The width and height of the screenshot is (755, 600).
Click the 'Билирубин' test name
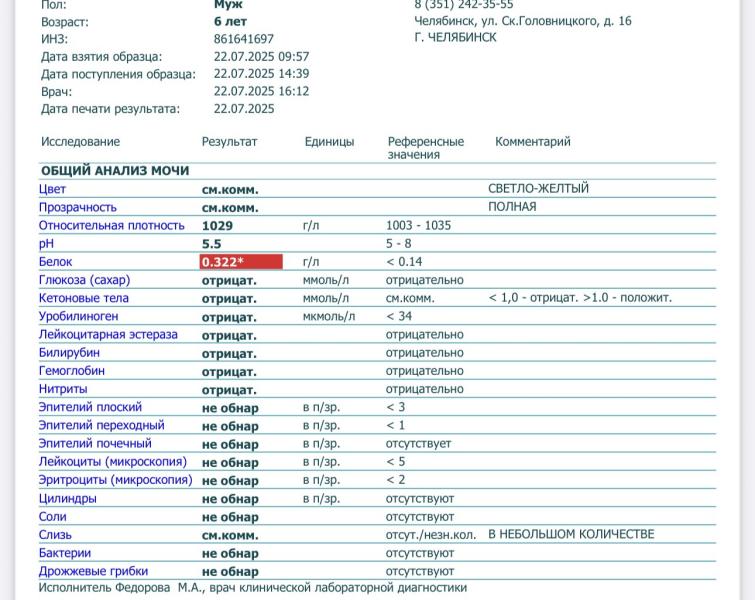pyautogui.click(x=72, y=353)
